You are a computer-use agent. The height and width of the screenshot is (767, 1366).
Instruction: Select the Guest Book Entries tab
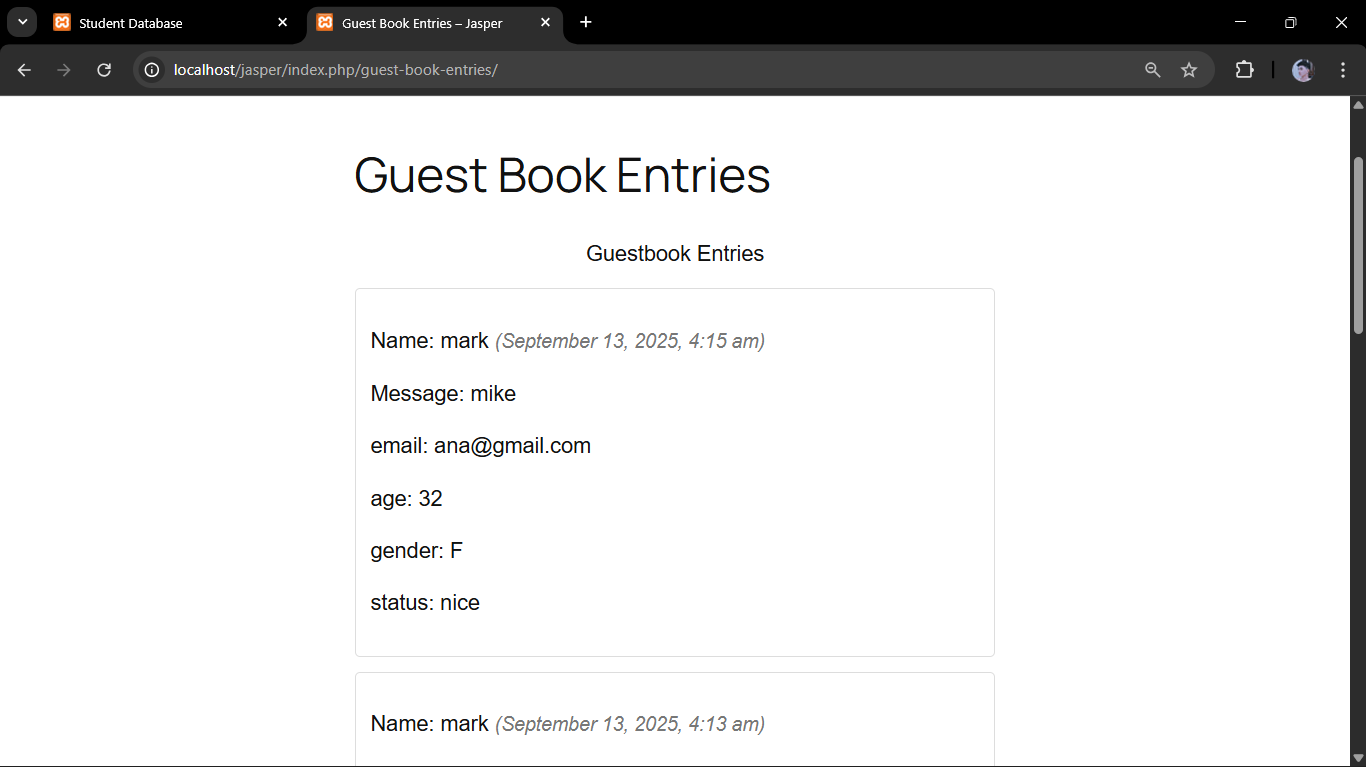click(421, 23)
